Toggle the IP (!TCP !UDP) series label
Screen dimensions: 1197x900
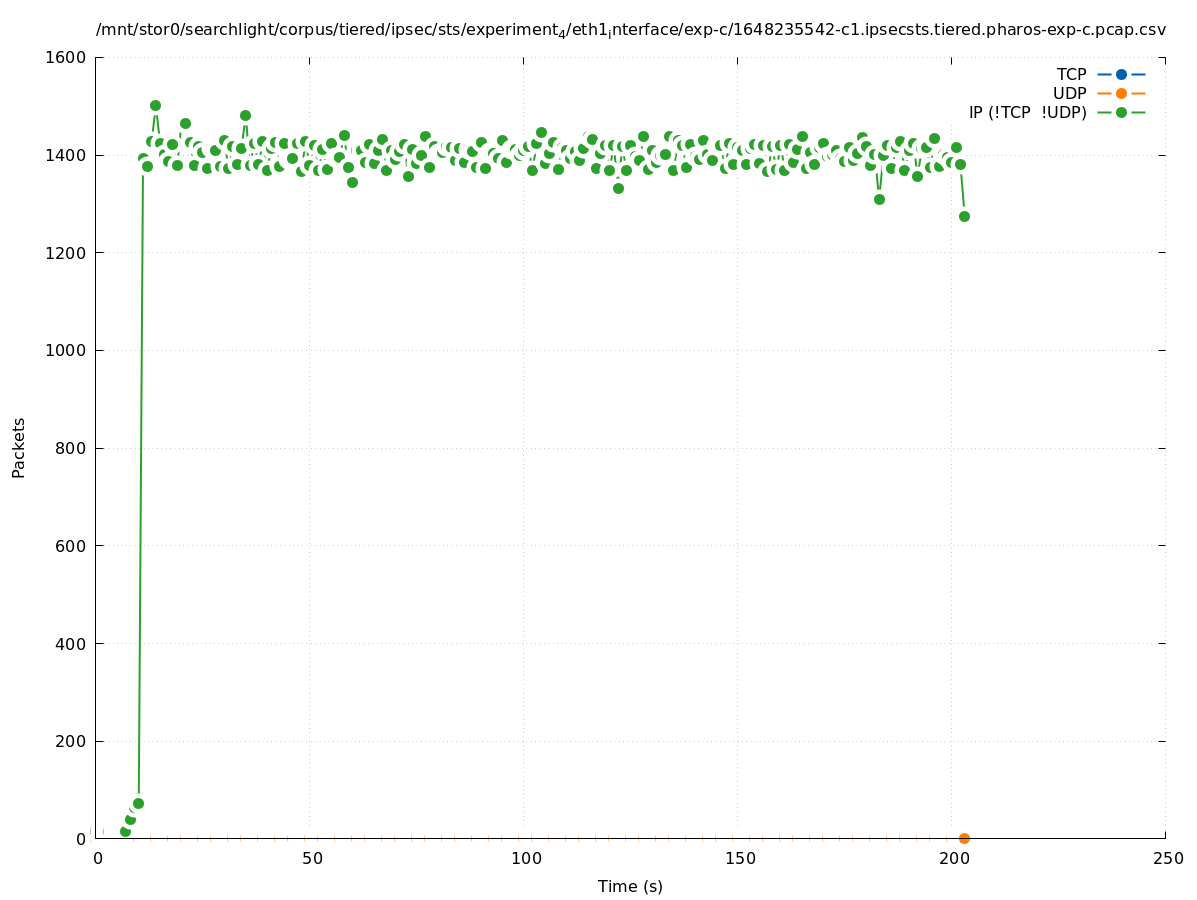pyautogui.click(x=1027, y=112)
